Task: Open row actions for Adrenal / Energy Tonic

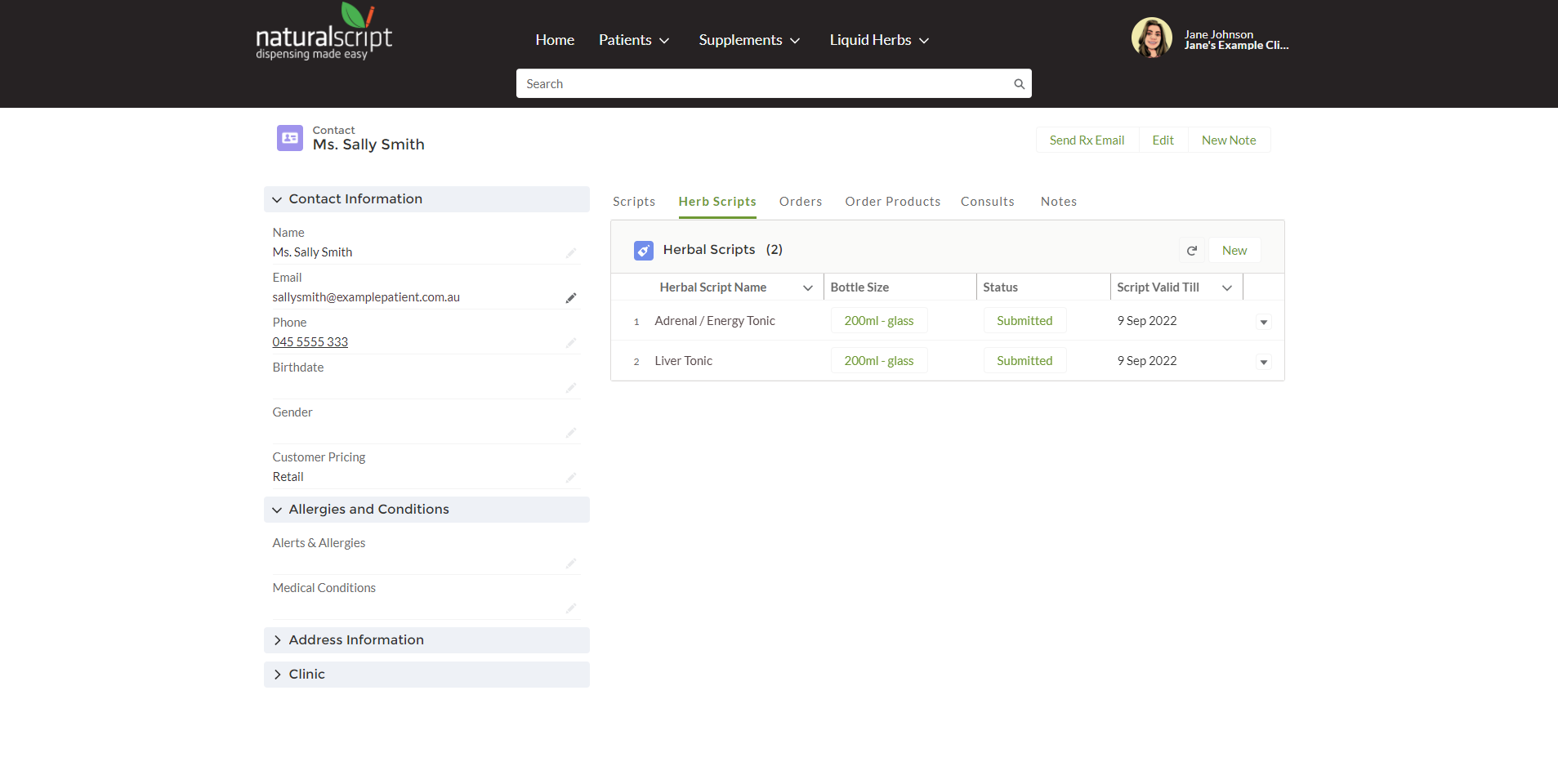Action: coord(1264,322)
